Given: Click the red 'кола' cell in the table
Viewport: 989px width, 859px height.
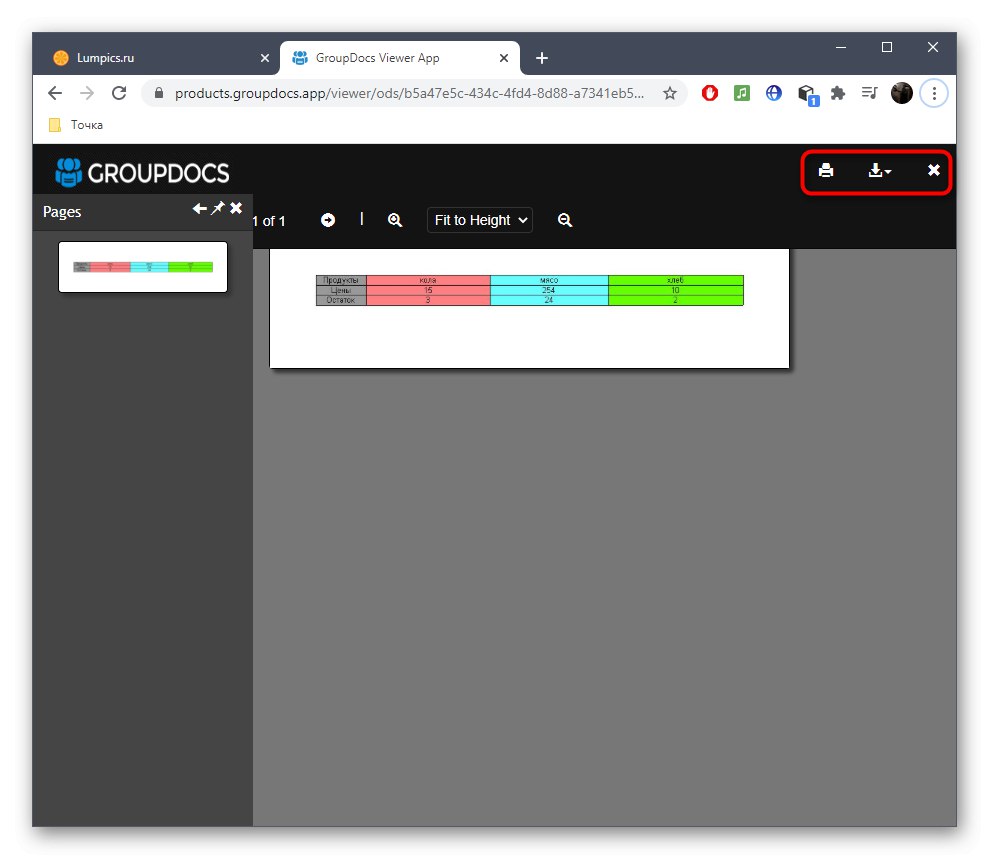Looking at the screenshot, I should coord(428,280).
